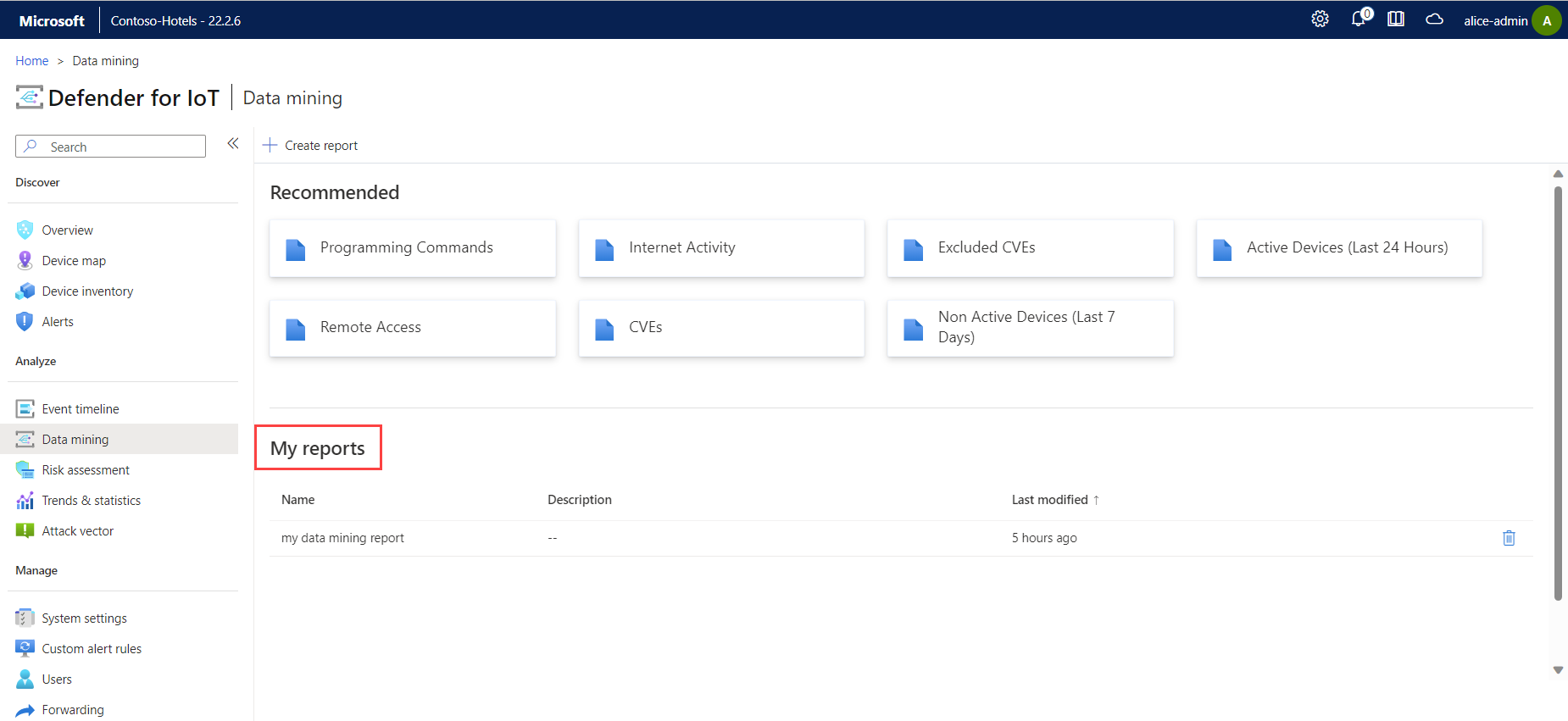
Task: Click the documentation book icon
Action: 1396,19
